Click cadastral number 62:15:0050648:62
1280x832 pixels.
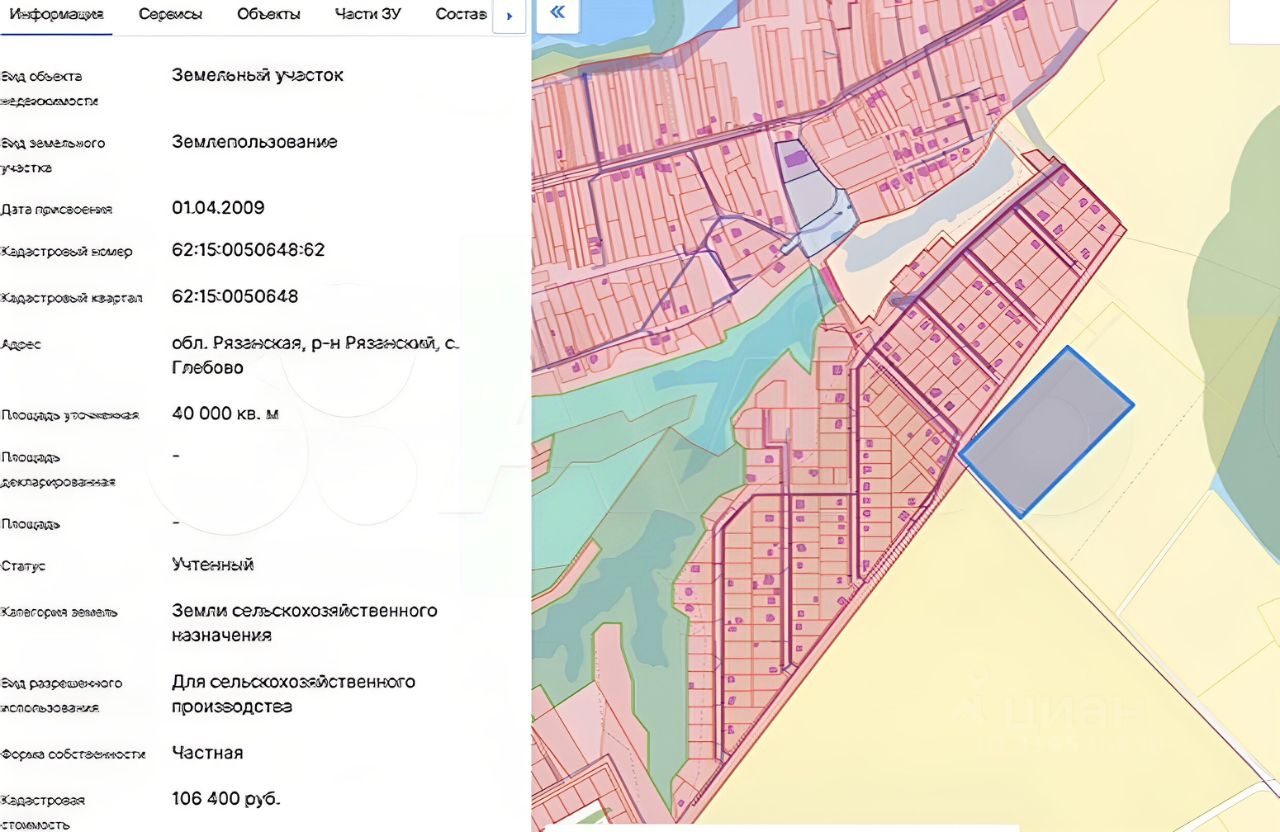pos(248,250)
